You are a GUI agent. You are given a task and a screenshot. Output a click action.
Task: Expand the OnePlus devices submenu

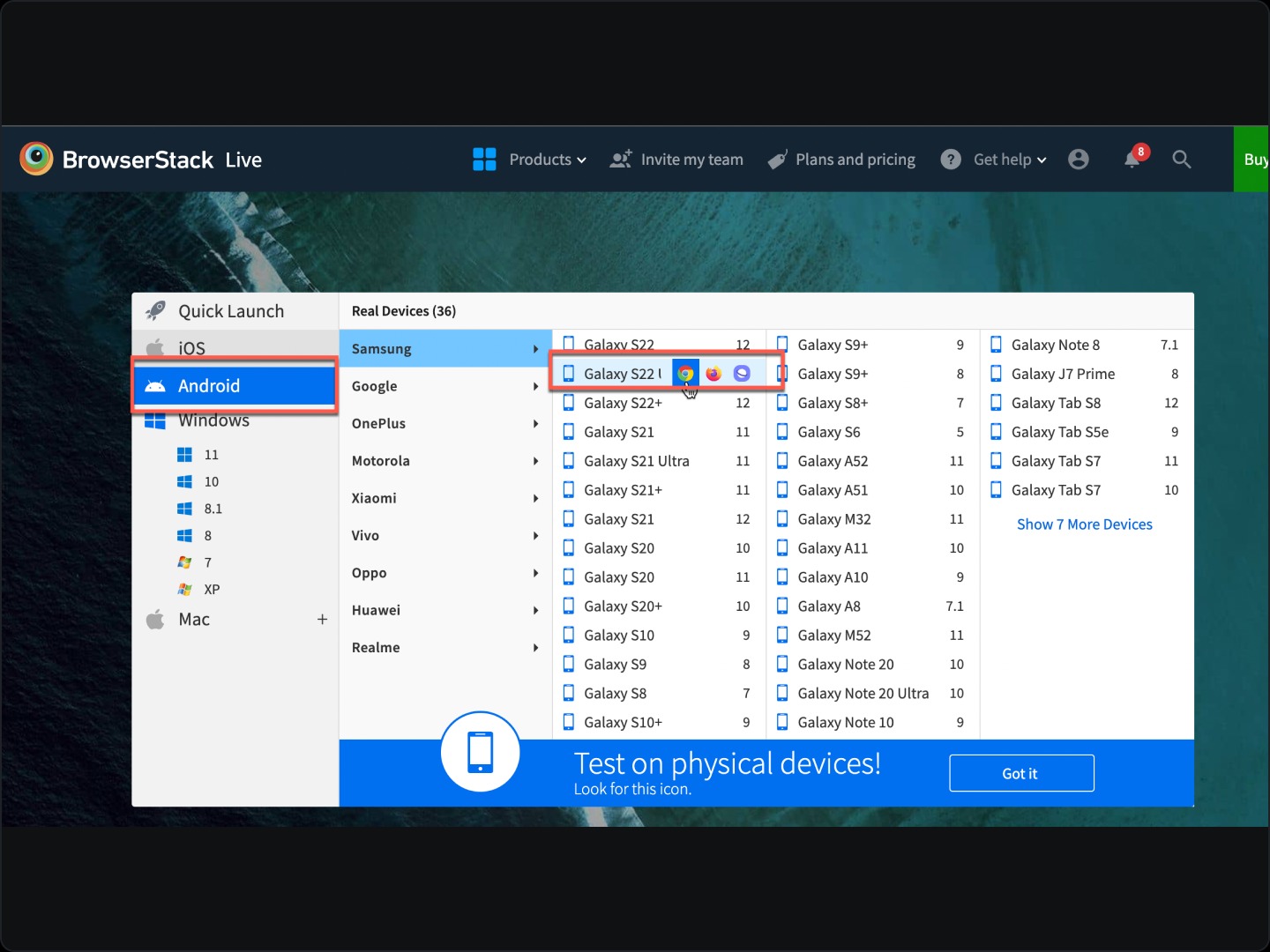445,423
